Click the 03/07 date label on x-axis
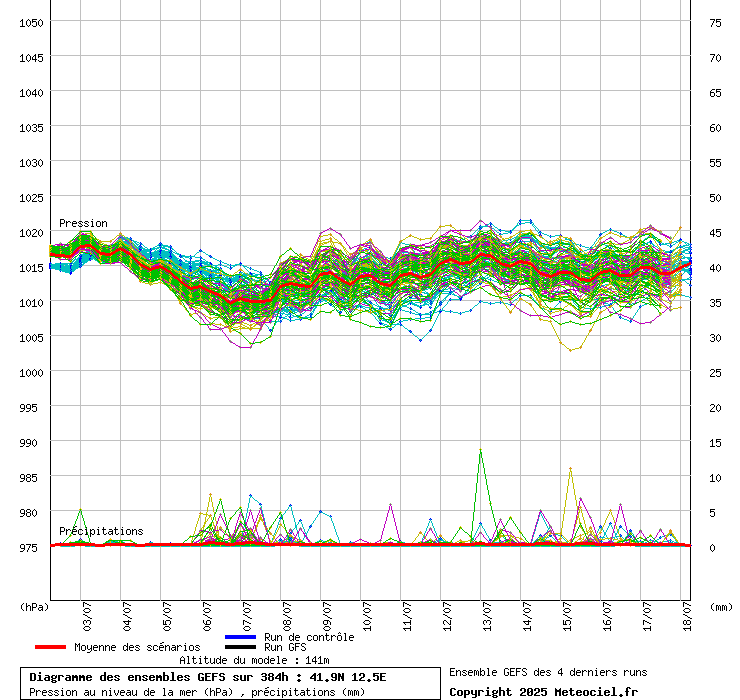Image resolution: width=740 pixels, height=700 pixels. [87, 616]
